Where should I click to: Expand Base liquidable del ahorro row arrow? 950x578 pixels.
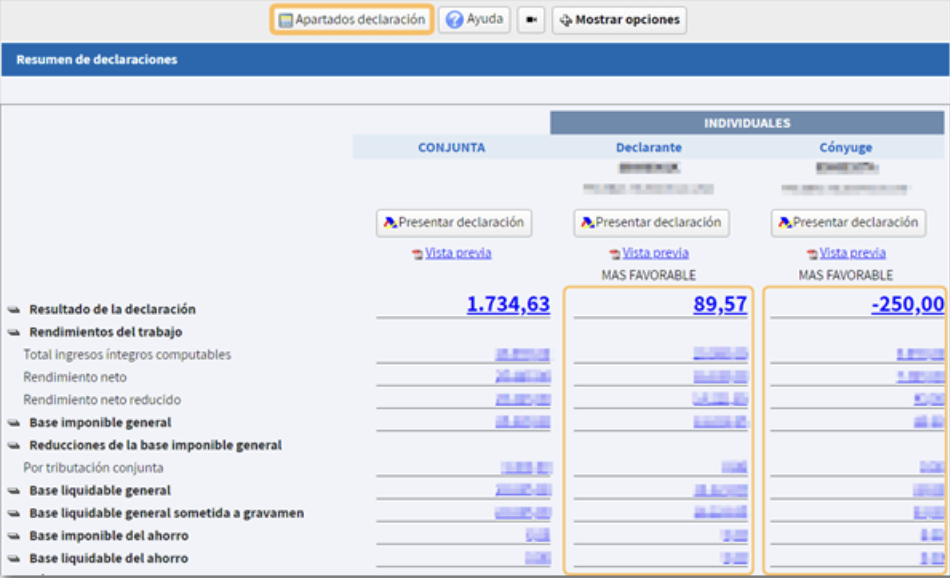[x=14, y=559]
